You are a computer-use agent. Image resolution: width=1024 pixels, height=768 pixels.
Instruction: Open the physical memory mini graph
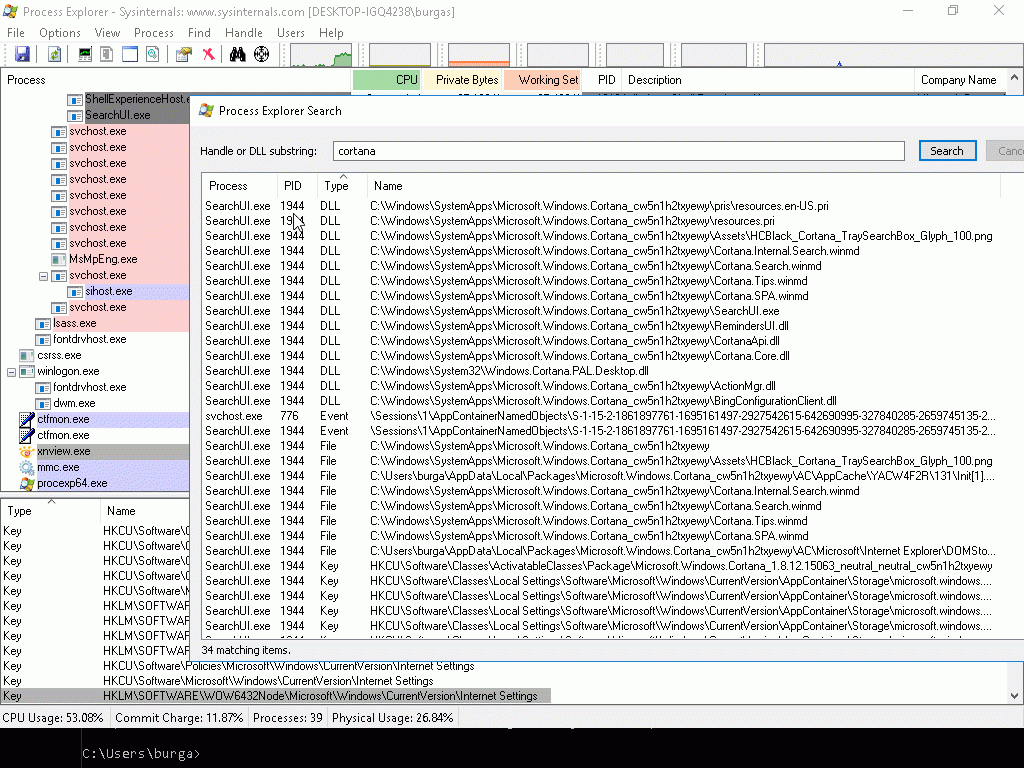point(479,56)
